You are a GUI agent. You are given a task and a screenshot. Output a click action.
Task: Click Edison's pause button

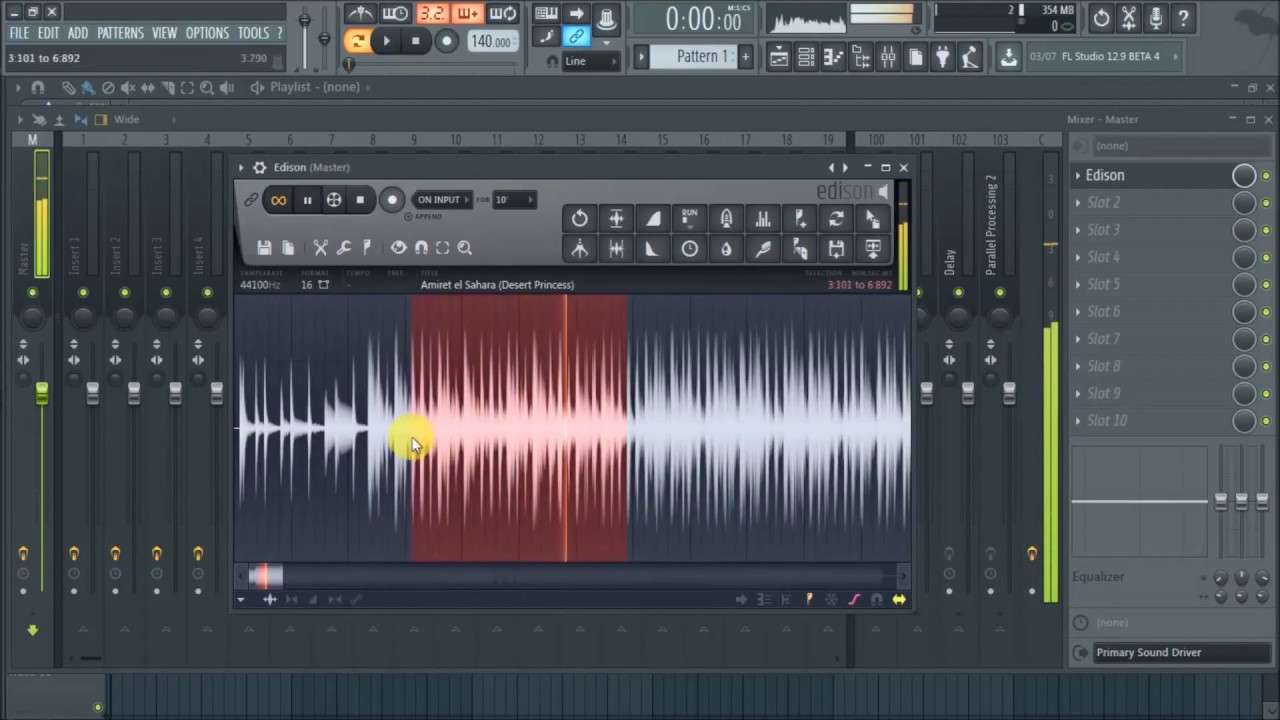[x=307, y=200]
